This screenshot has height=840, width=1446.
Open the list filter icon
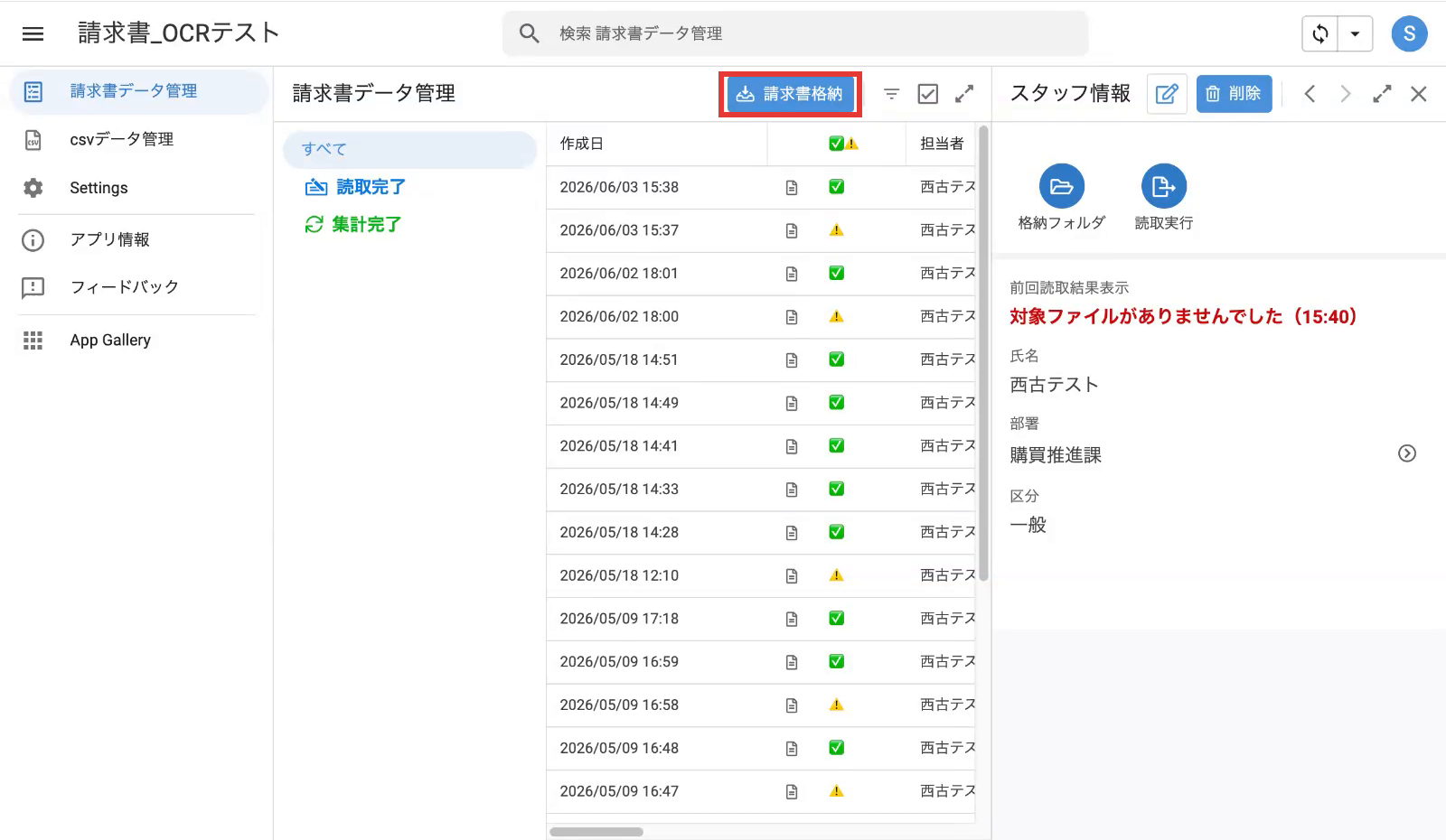pyautogui.click(x=891, y=94)
